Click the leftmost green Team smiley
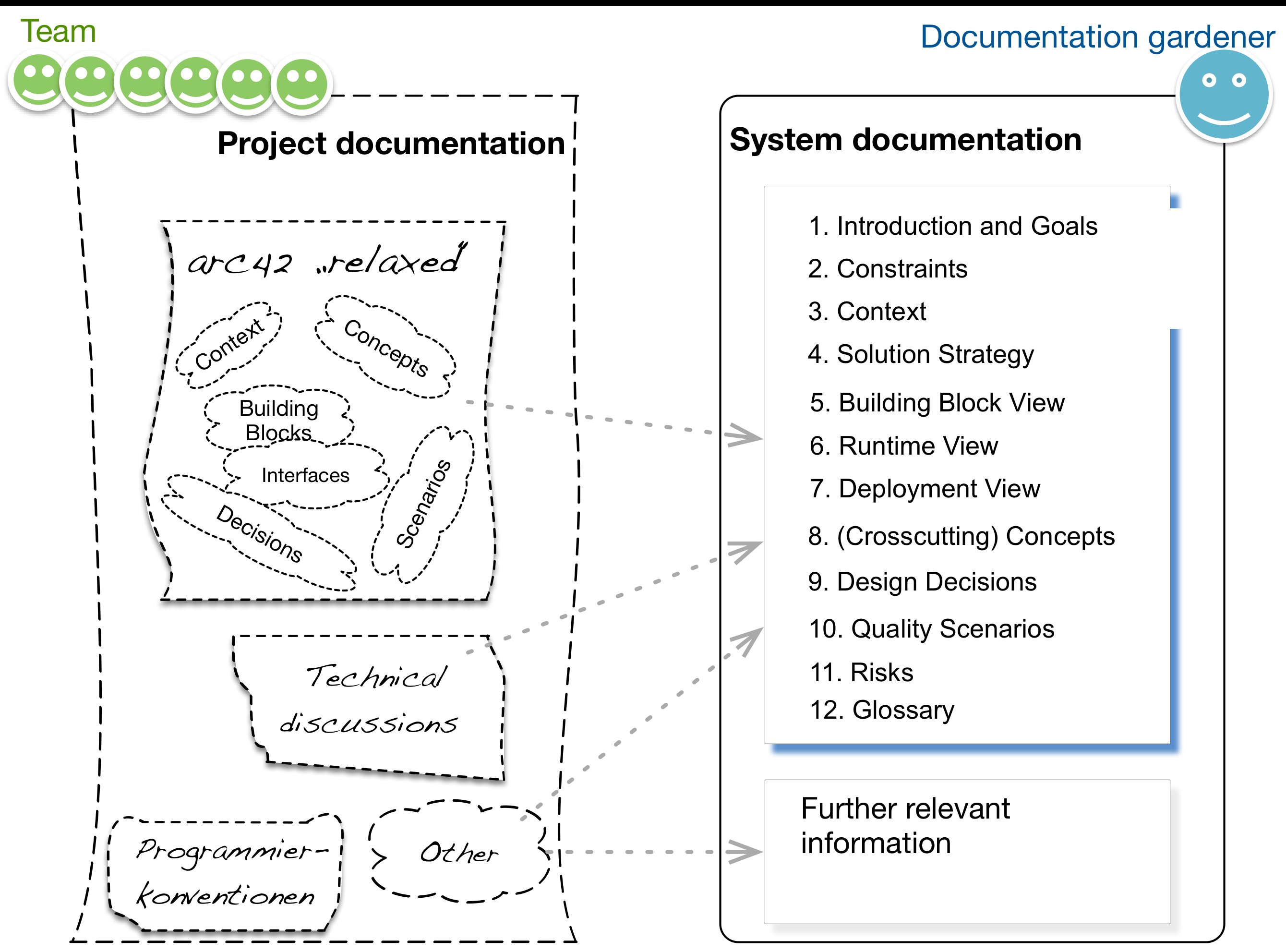 (x=38, y=81)
